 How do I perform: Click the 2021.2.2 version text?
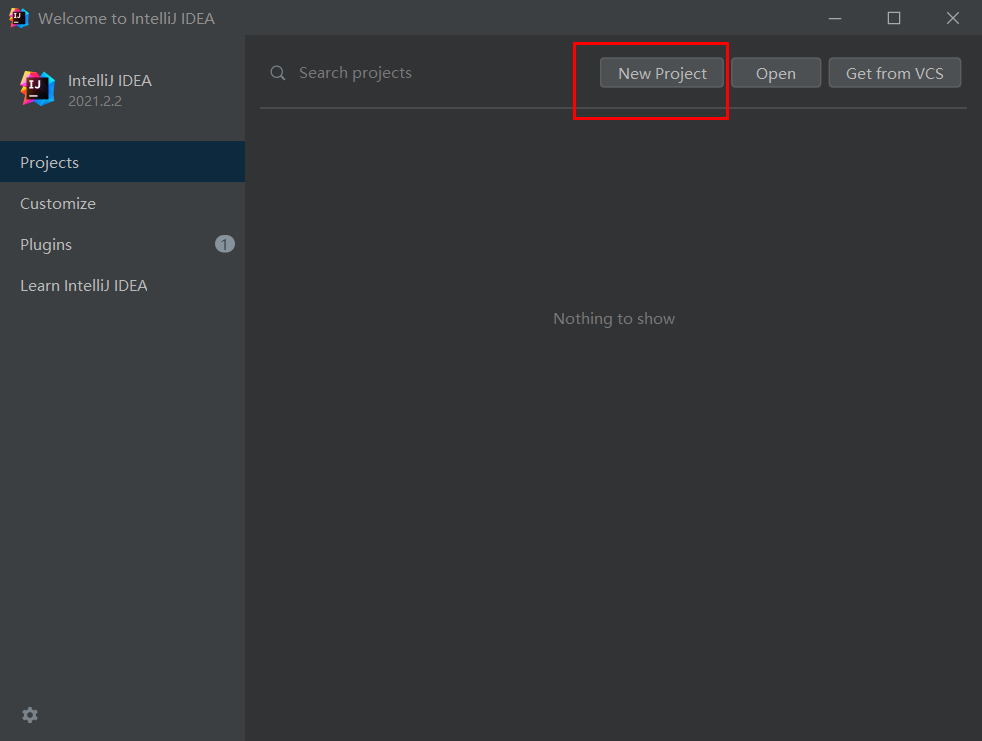pos(95,101)
